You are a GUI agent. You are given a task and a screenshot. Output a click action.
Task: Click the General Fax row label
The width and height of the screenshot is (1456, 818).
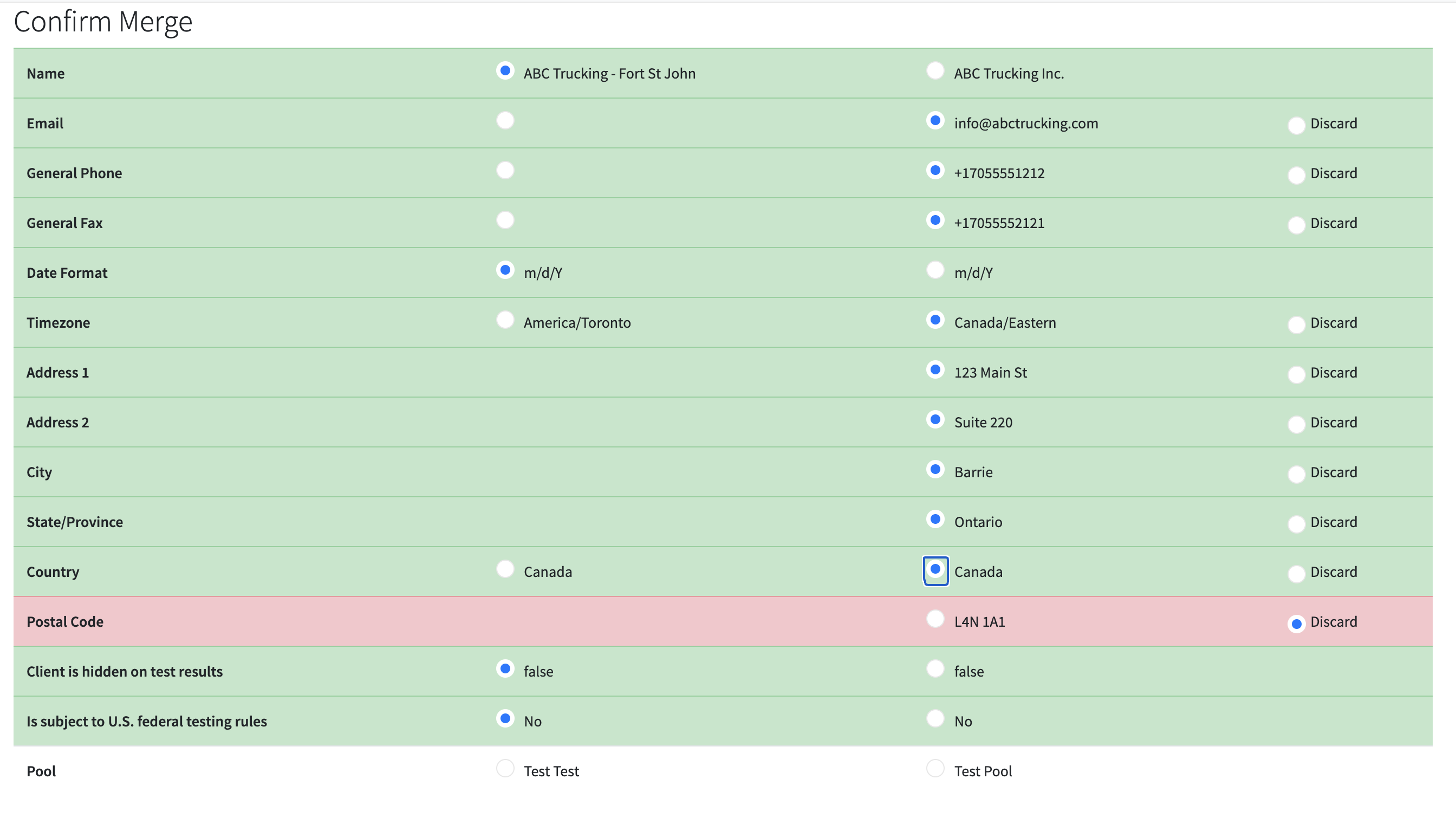coord(64,223)
